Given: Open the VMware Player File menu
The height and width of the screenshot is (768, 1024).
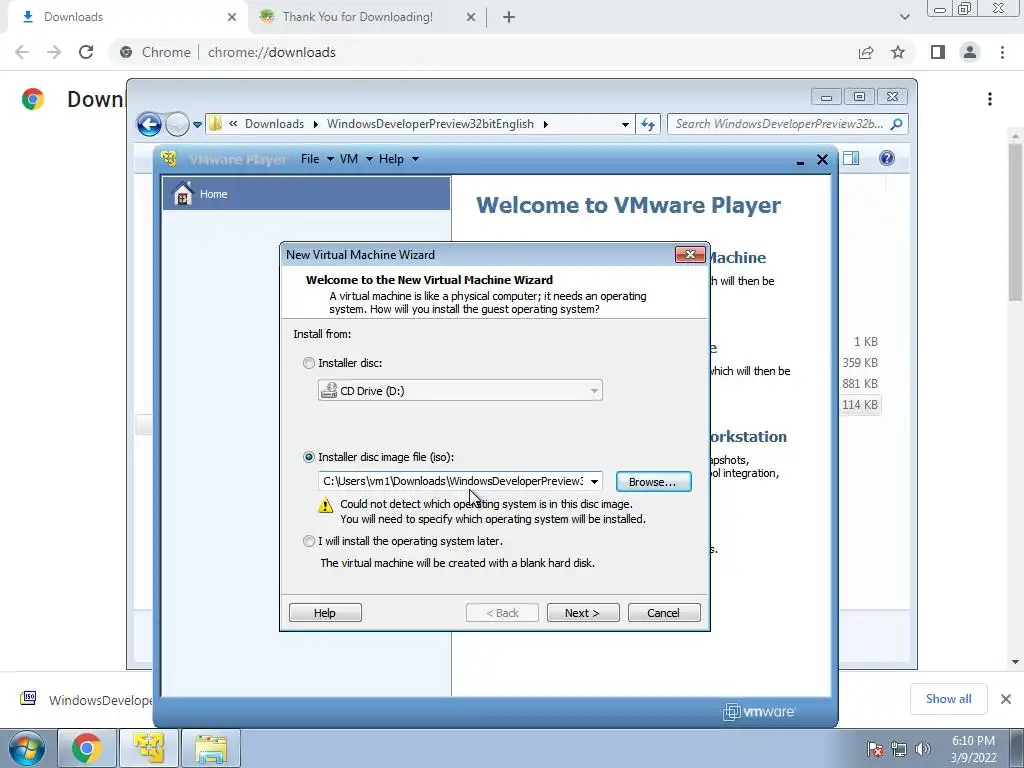Looking at the screenshot, I should point(317,159).
